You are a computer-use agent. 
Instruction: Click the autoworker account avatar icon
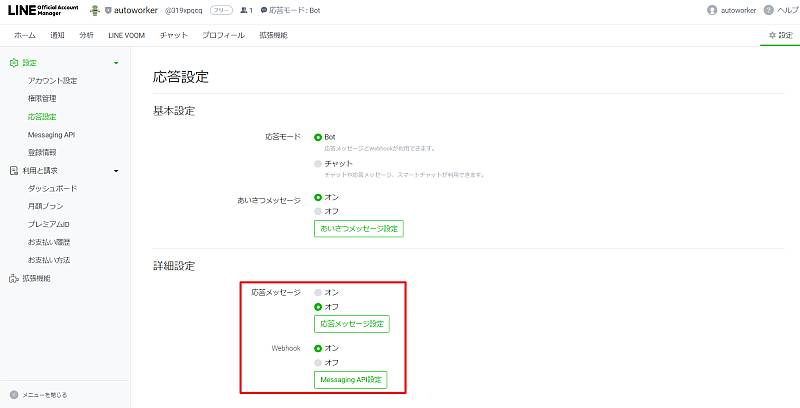click(94, 10)
